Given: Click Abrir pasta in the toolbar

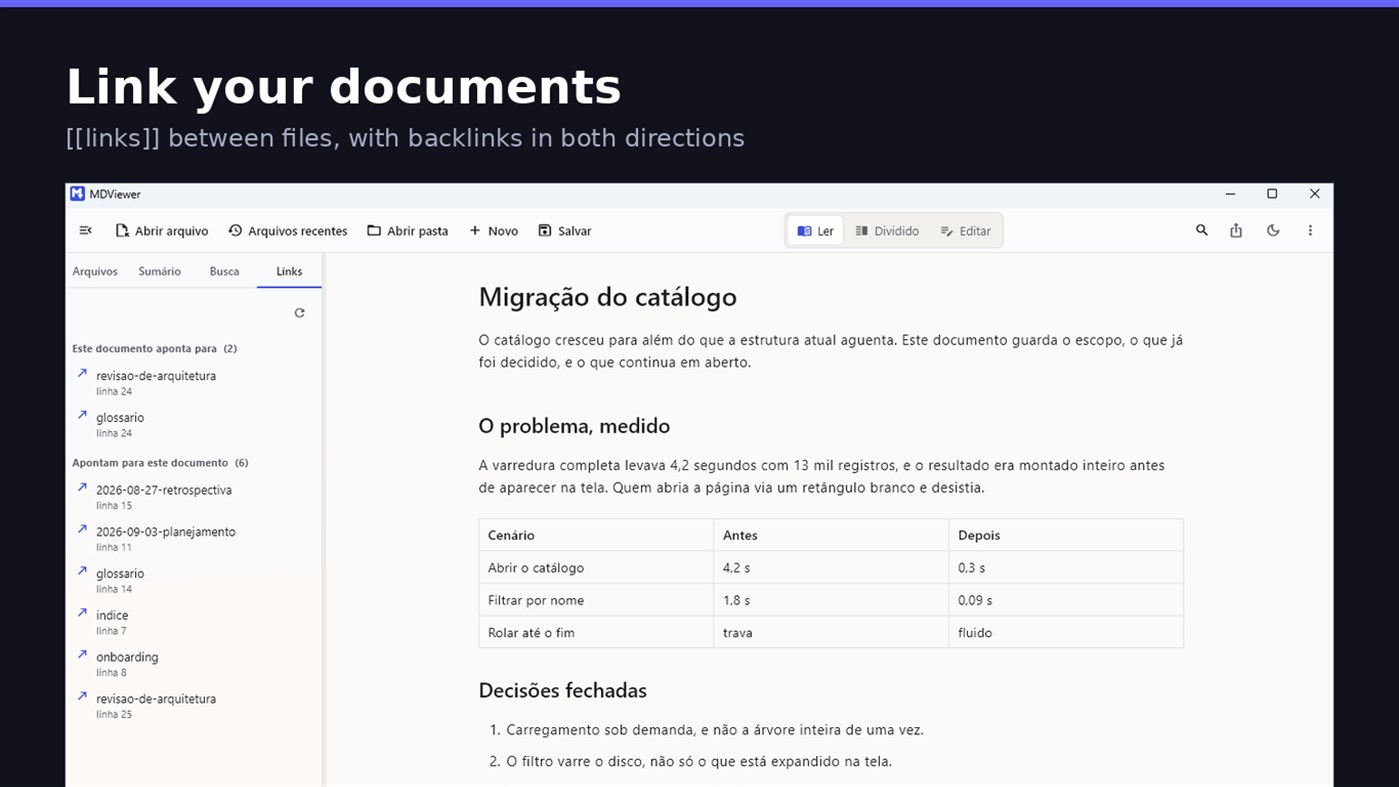Looking at the screenshot, I should (x=407, y=231).
